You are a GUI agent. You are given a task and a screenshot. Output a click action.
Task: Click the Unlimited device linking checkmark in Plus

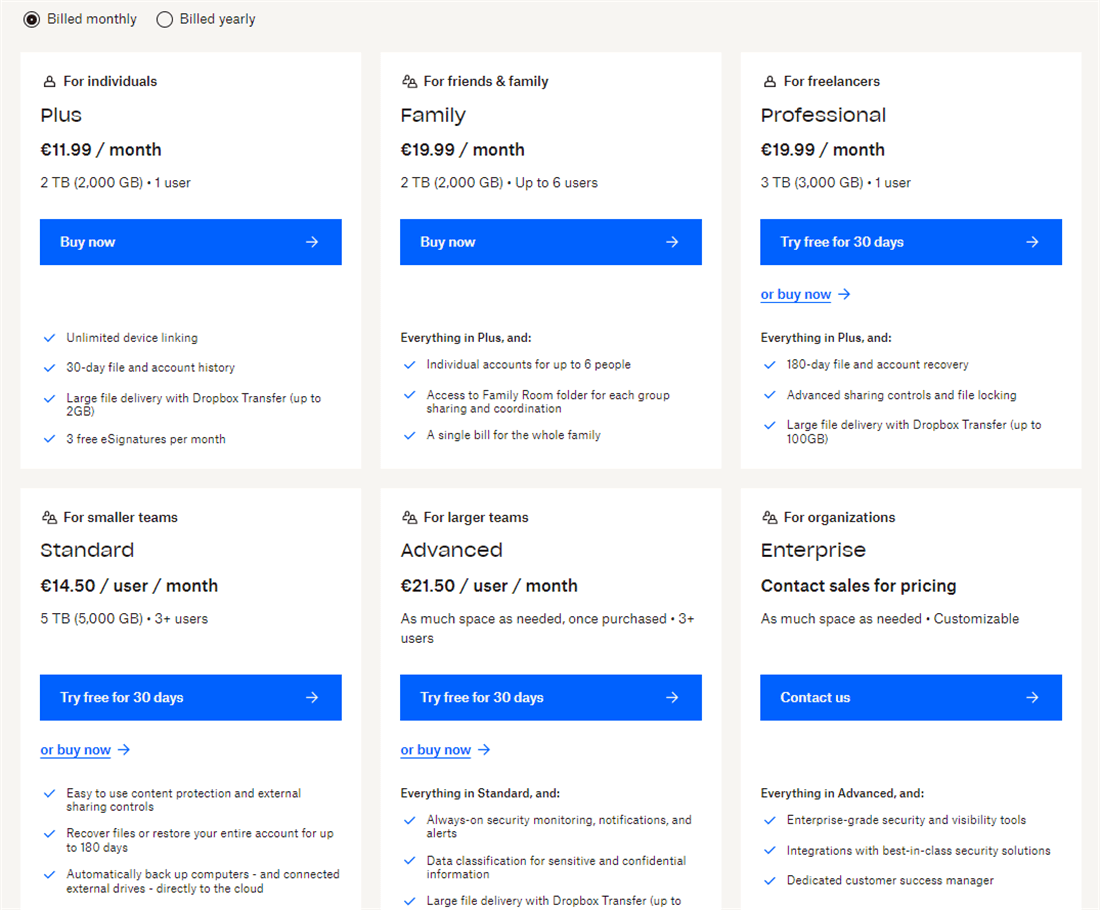[x=50, y=338]
